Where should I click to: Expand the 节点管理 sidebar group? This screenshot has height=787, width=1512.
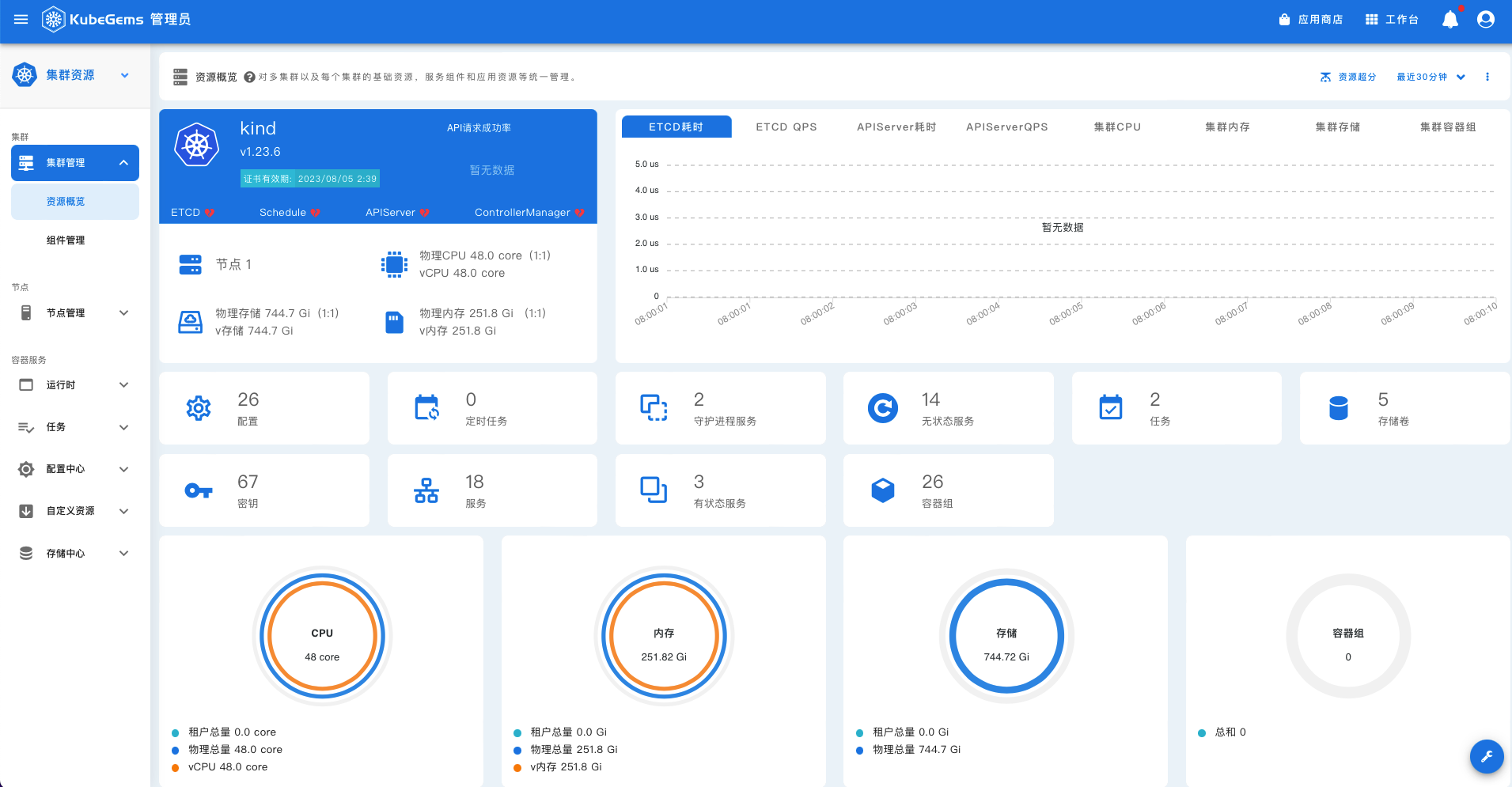coord(75,313)
